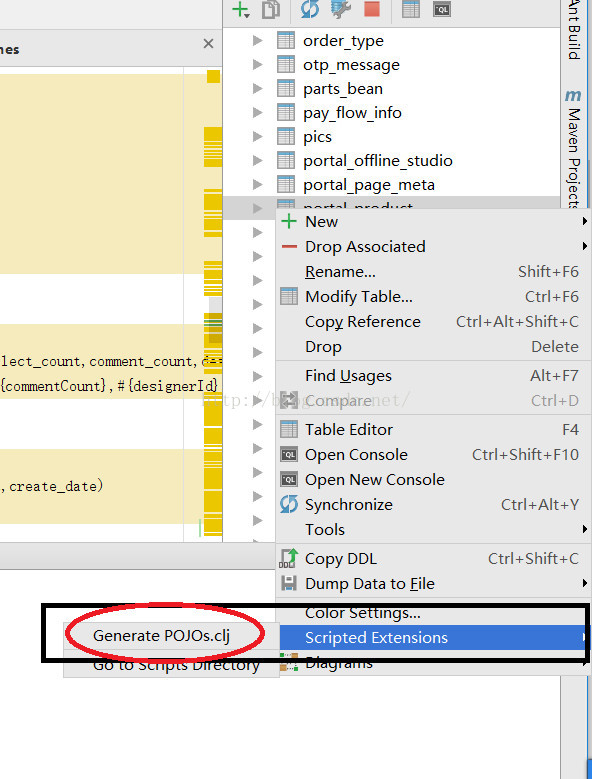
Task: Open the table editor toolbar icon
Action: click(411, 9)
